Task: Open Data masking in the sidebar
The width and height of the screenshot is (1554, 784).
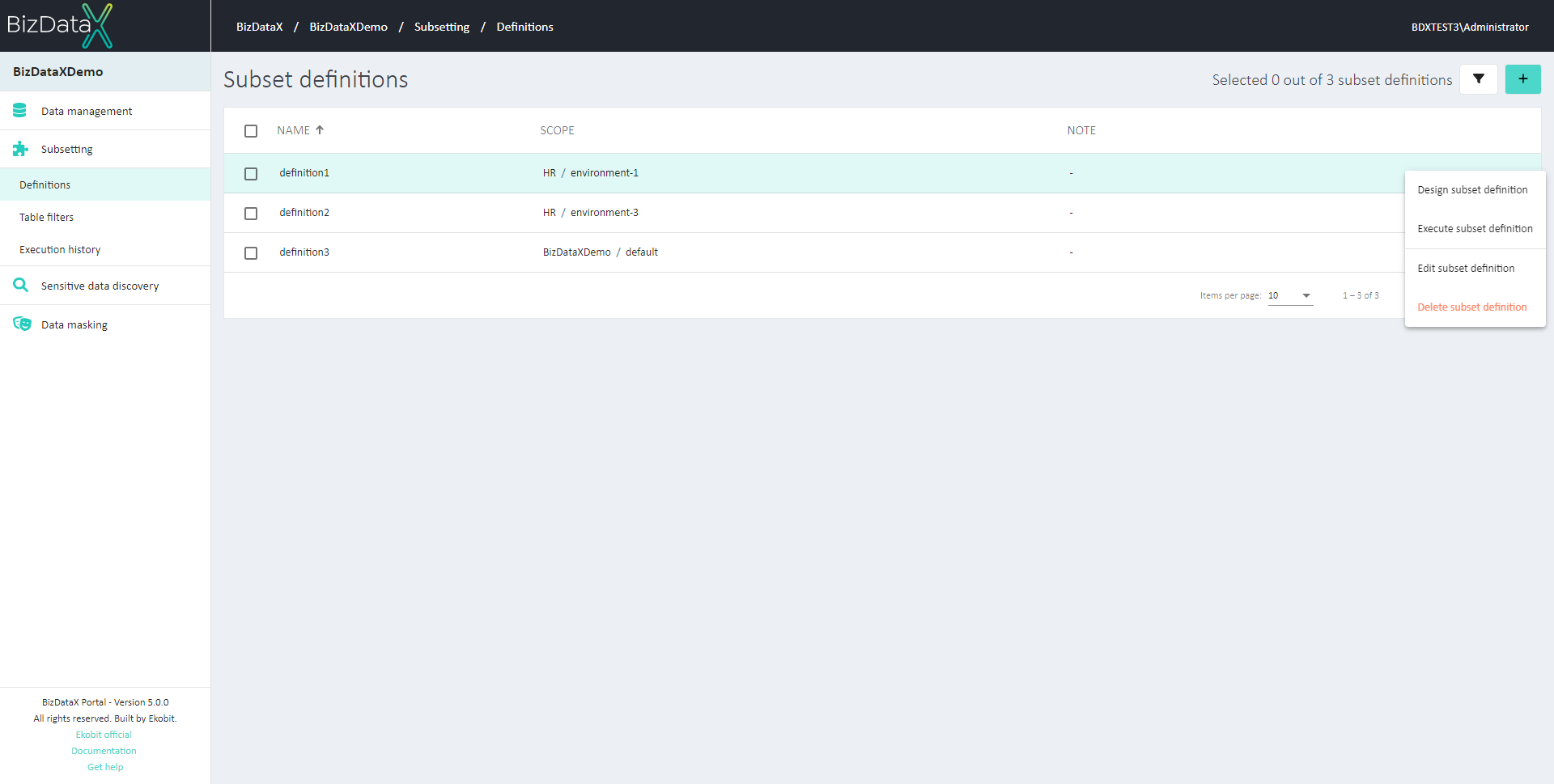Action: 105,324
